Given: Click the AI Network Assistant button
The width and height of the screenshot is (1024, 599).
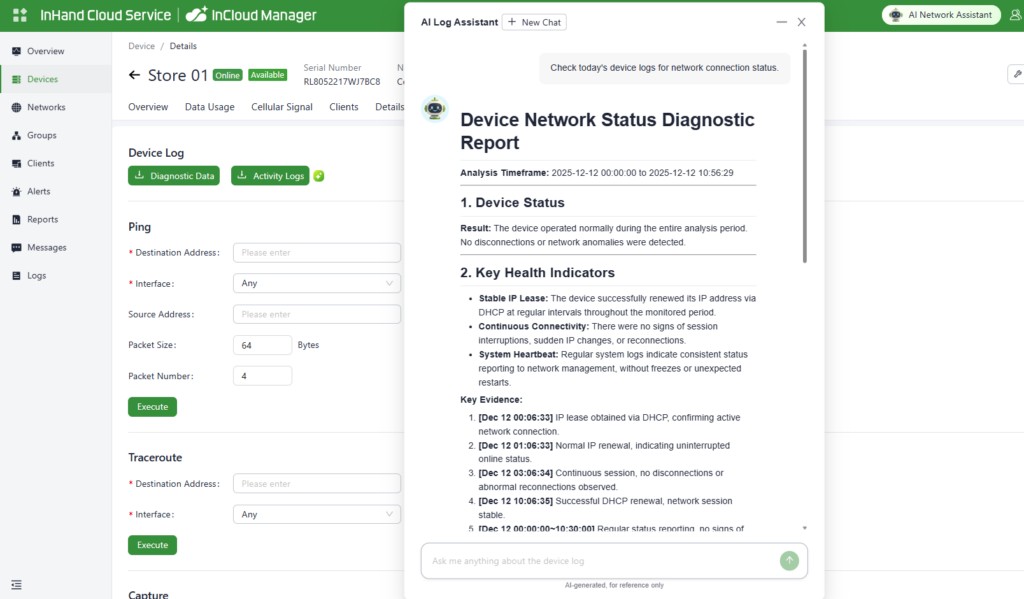Looking at the screenshot, I should 941,15.
